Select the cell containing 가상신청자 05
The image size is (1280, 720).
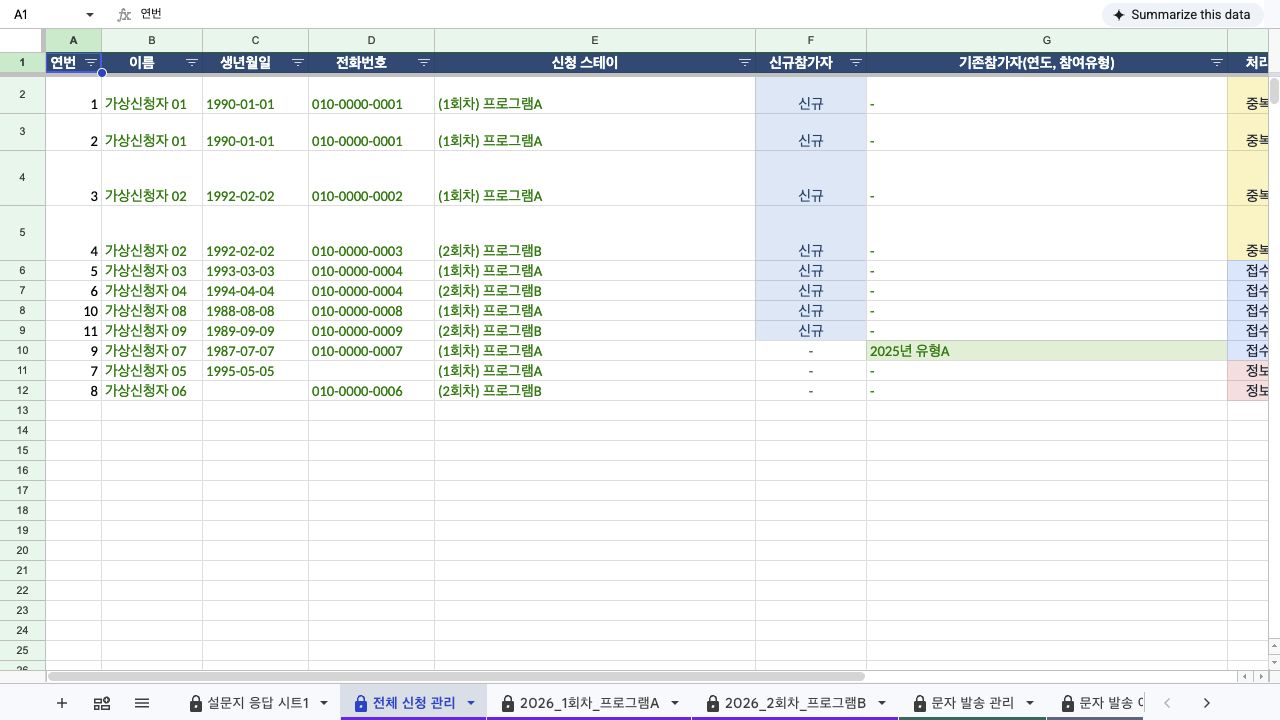coord(152,371)
